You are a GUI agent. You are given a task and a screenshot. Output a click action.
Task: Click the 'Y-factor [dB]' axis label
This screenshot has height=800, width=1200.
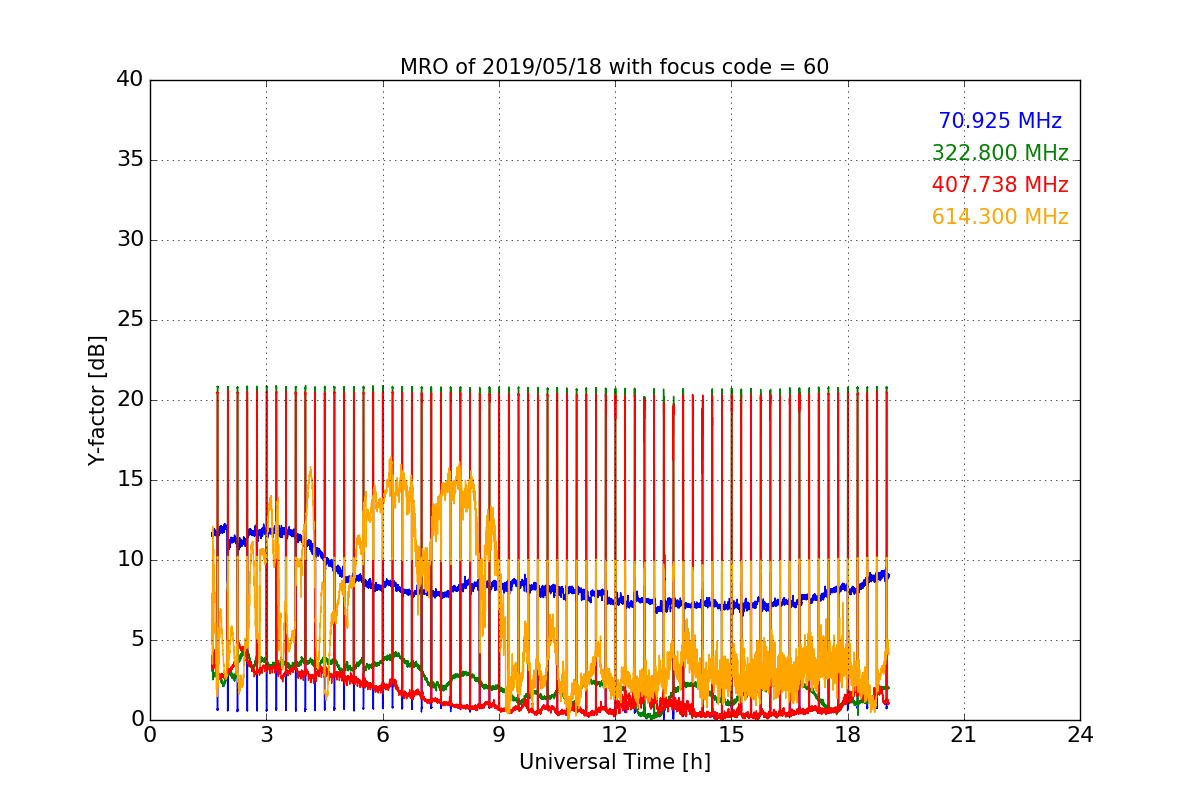click(97, 400)
